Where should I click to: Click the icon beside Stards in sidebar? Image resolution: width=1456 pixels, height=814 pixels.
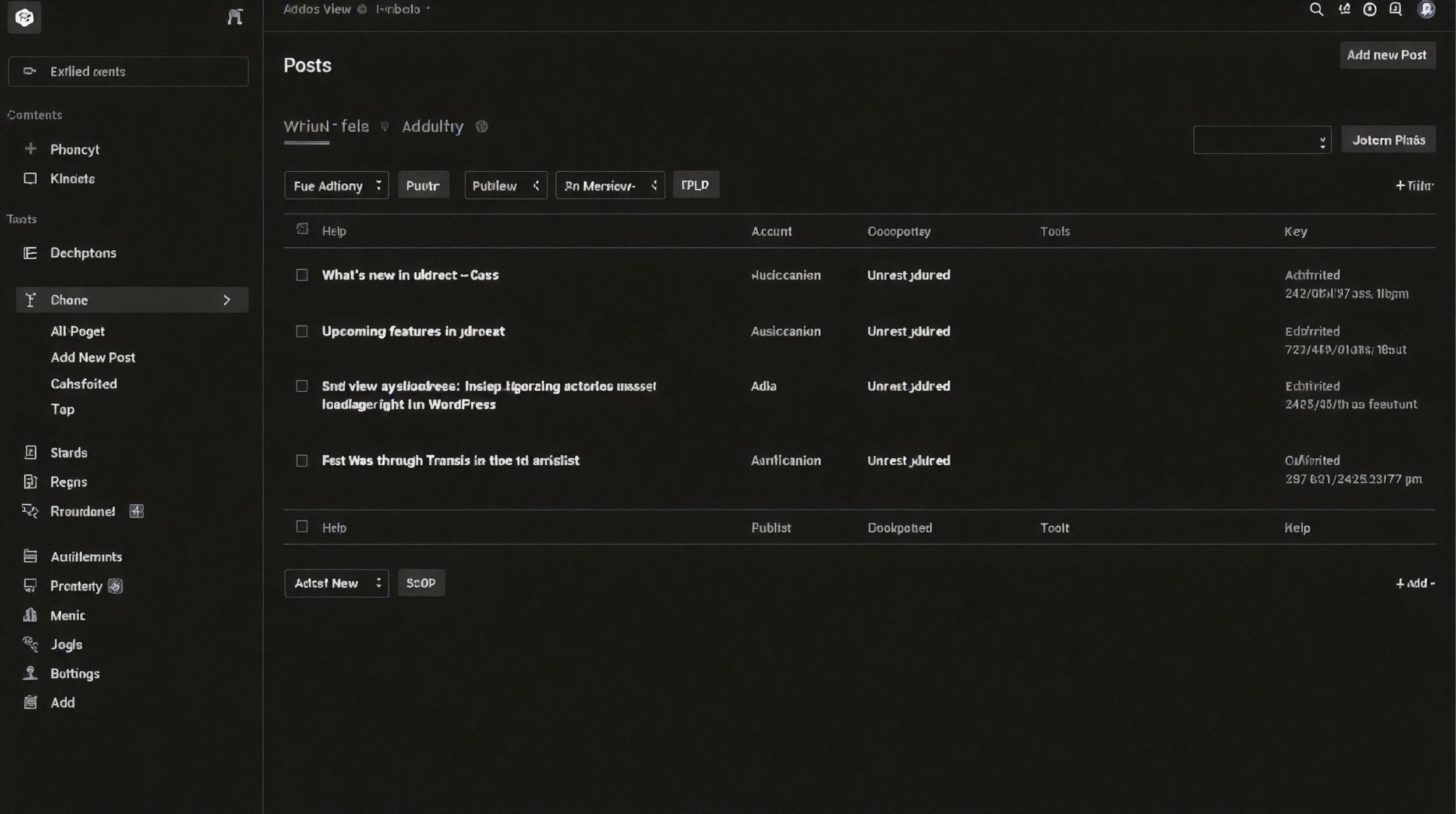(x=30, y=452)
